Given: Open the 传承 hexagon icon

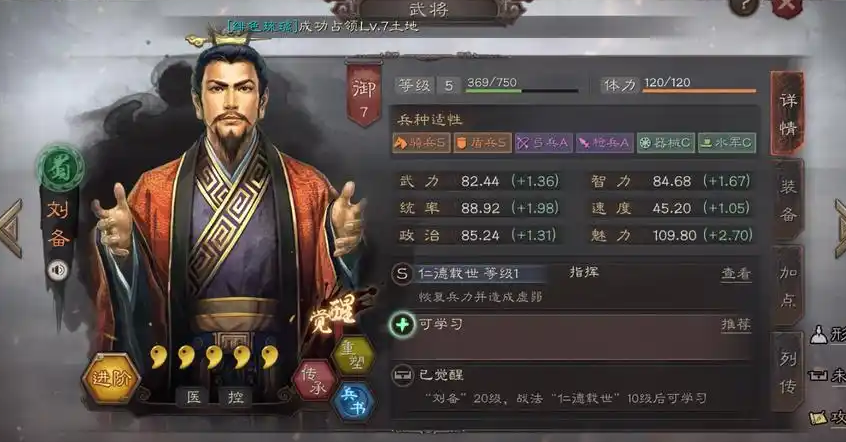Looking at the screenshot, I should (315, 380).
